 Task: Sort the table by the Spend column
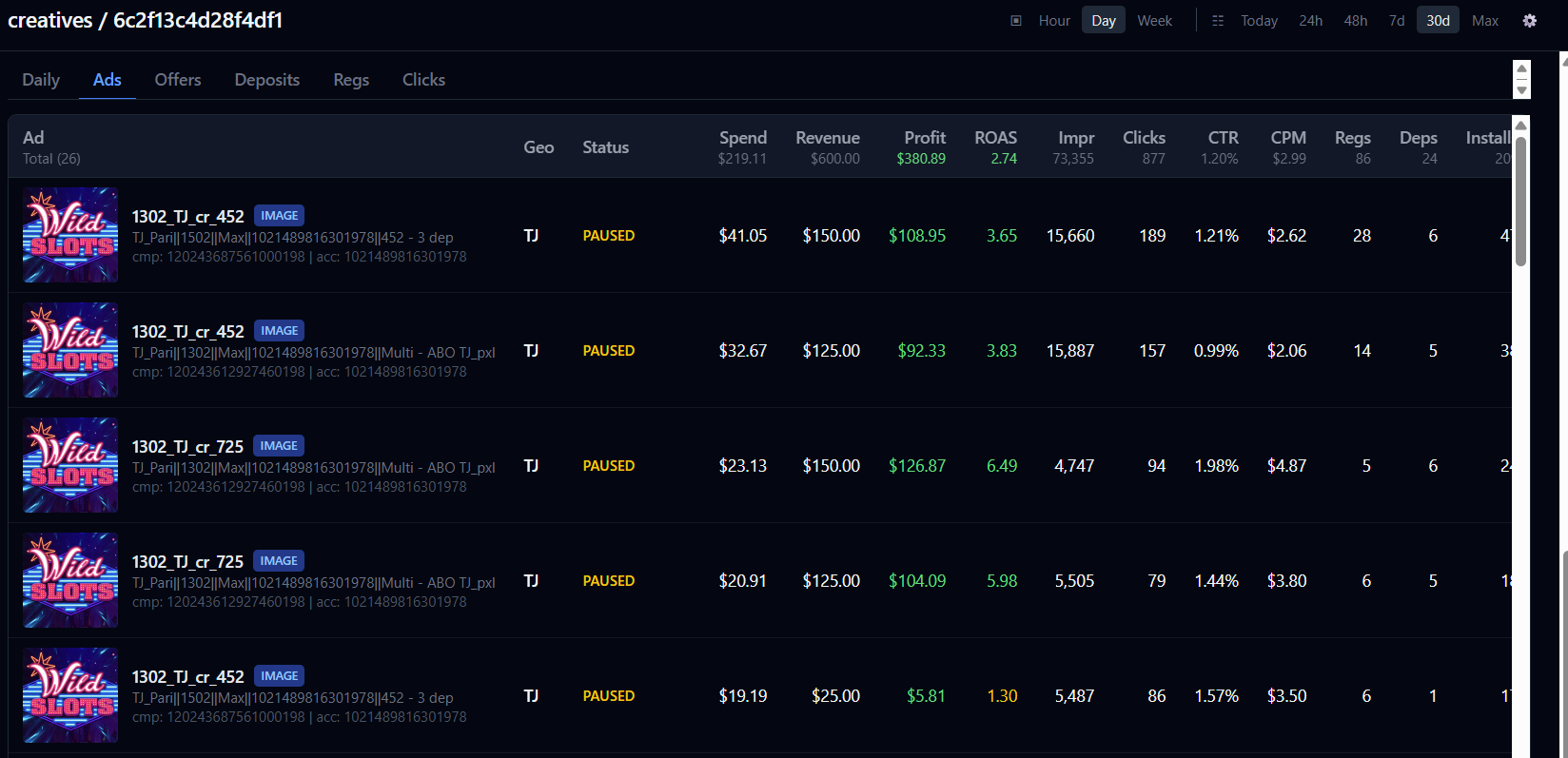point(742,138)
